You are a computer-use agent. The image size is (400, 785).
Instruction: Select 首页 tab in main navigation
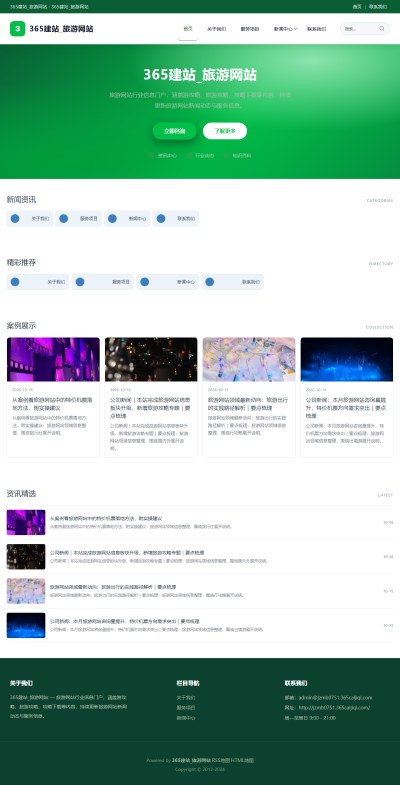coord(188,29)
